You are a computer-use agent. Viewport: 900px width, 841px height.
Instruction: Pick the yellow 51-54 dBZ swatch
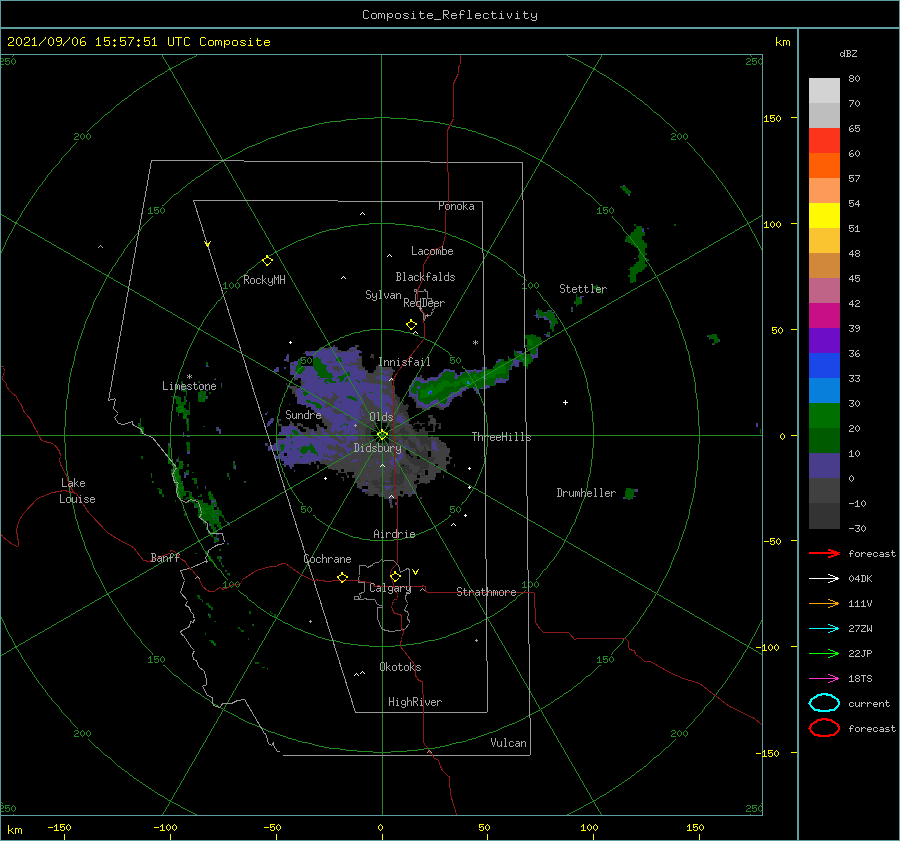(x=824, y=216)
